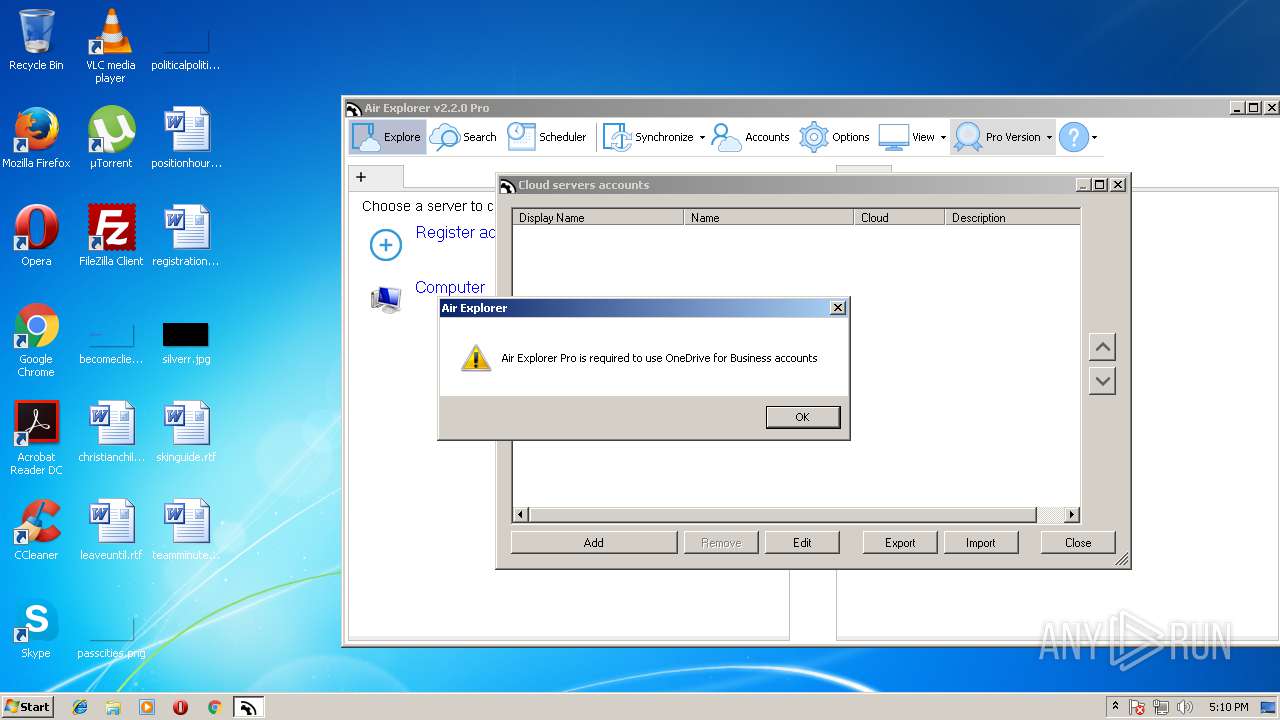This screenshot has width=1280, height=720.
Task: Select Google Chrome desktop icon
Action: coord(36,340)
